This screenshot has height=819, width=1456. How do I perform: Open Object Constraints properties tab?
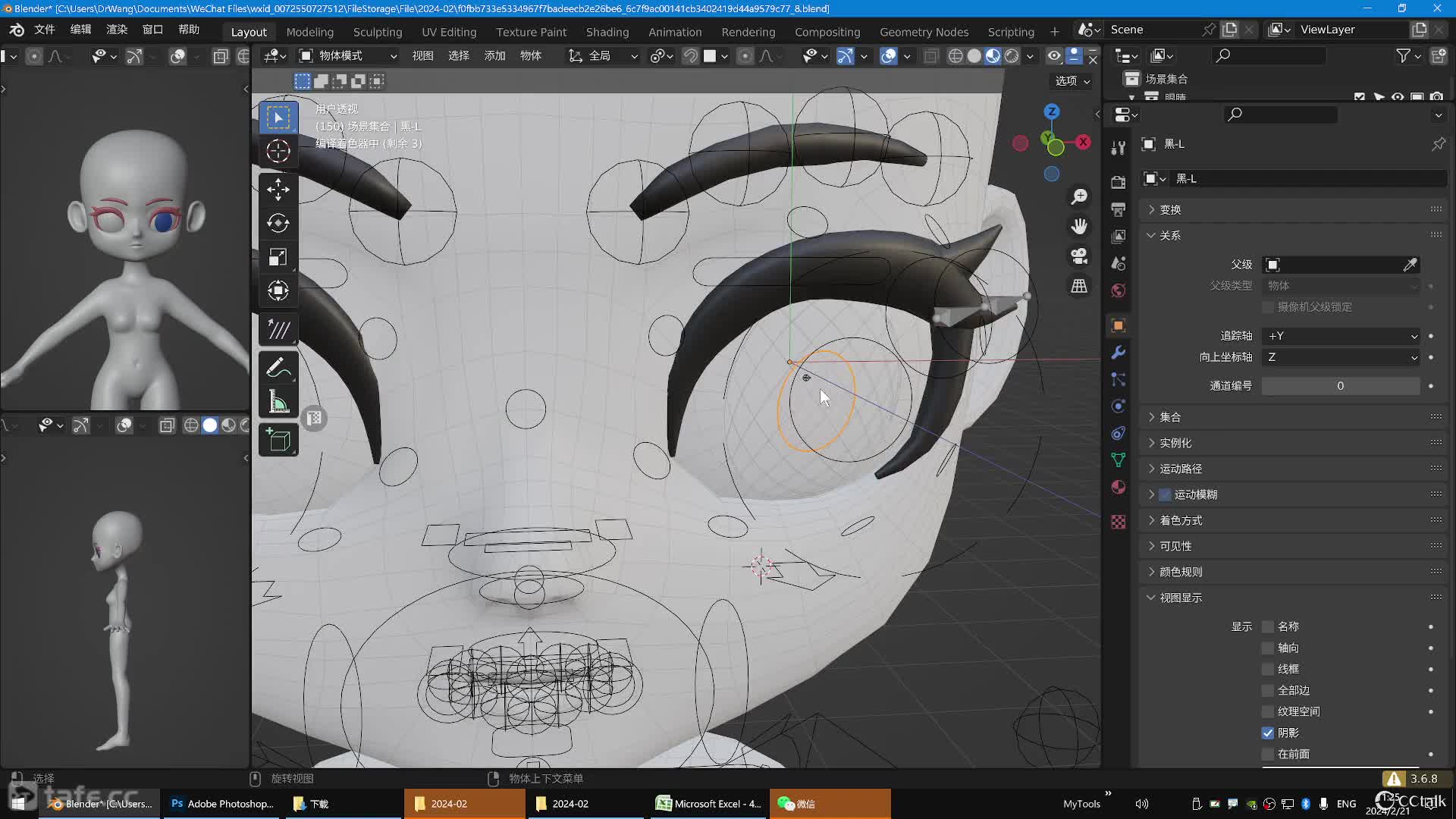click(1118, 433)
